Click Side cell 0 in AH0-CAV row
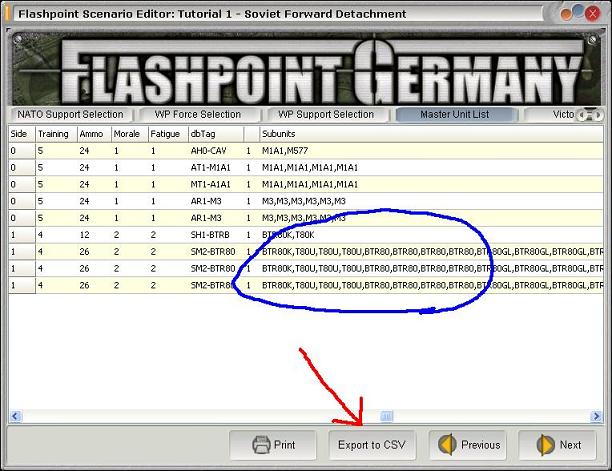 pyautogui.click(x=22, y=151)
